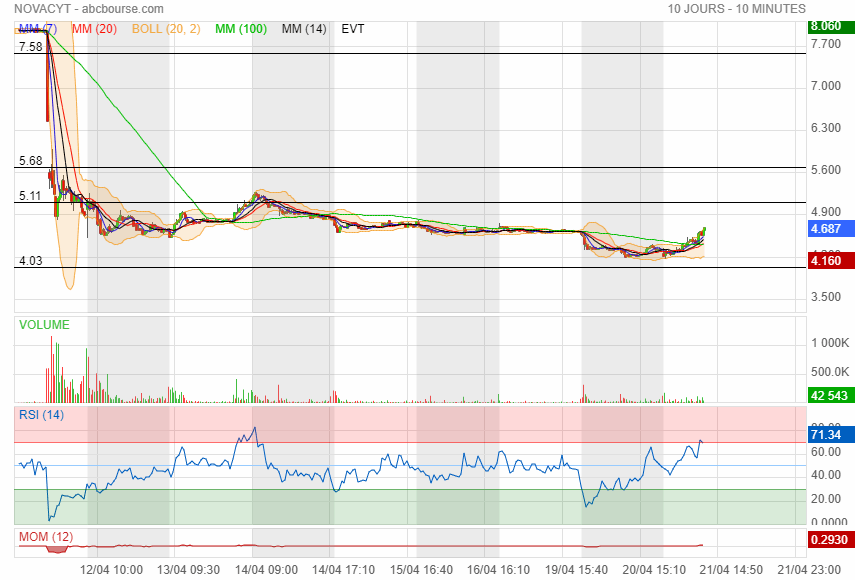The image size is (855, 580).
Task: Click the green 8.060 price tag
Action: (831, 26)
